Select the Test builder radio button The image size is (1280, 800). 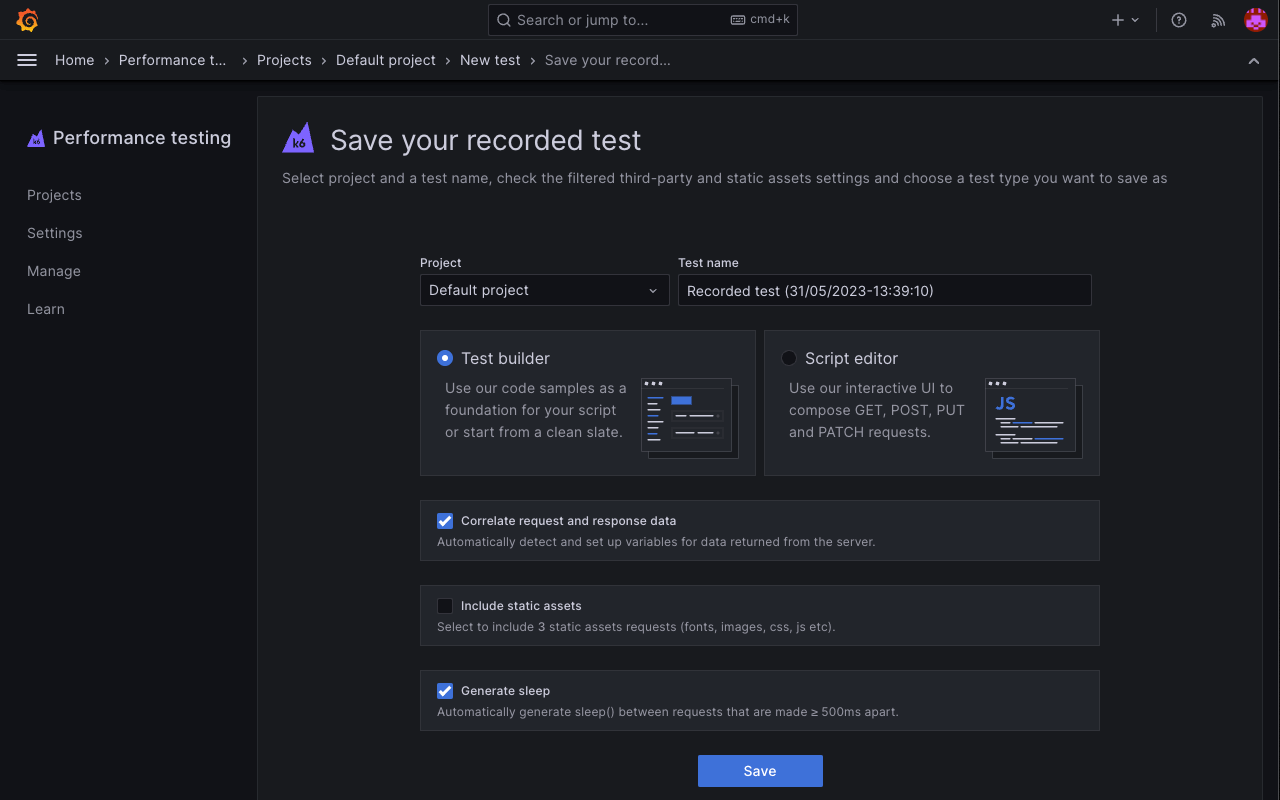coord(445,358)
